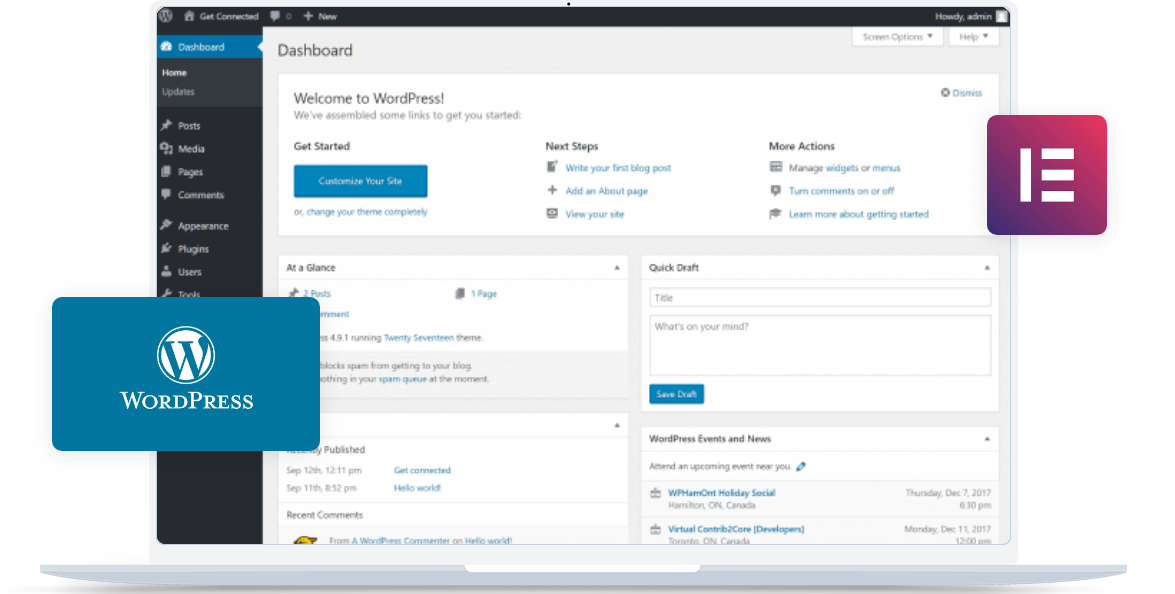
Task: Click the Howdy, admin account text
Action: pos(963,16)
